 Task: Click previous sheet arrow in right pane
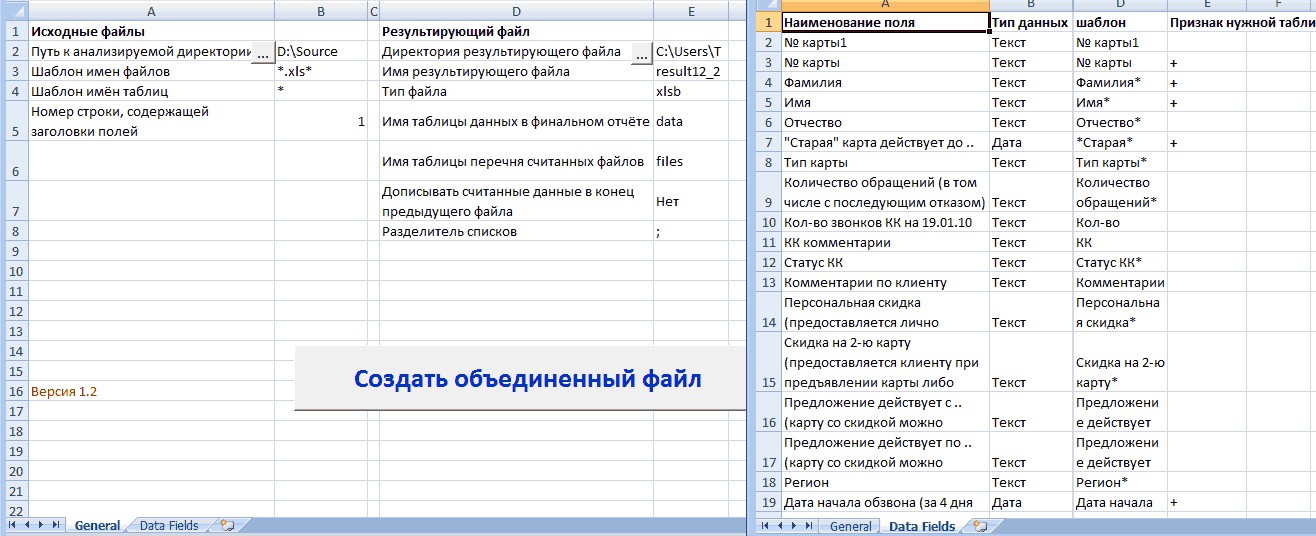pos(781,525)
